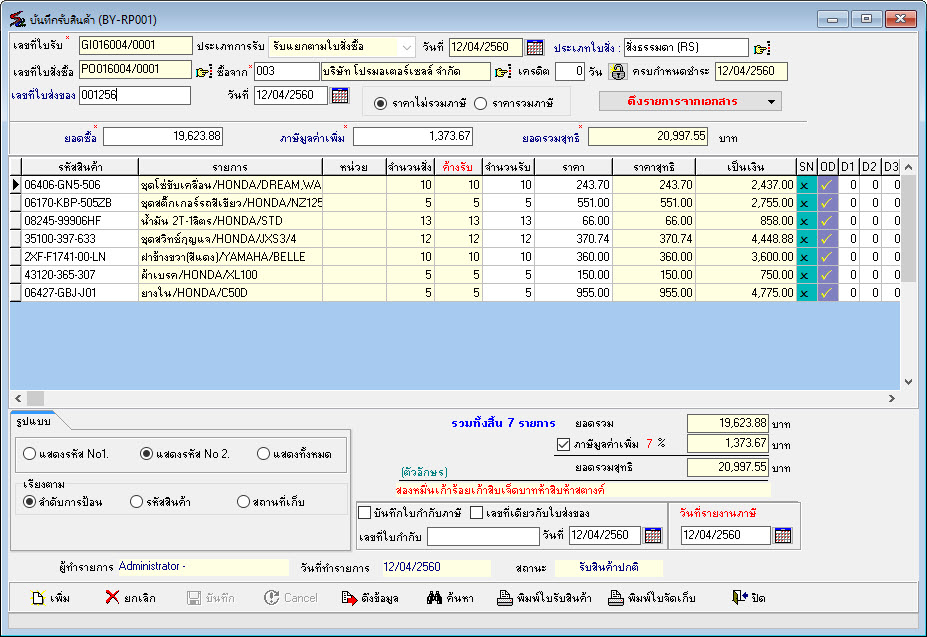
Task: Click SN mark for row 43120-365-307
Action: point(806,275)
